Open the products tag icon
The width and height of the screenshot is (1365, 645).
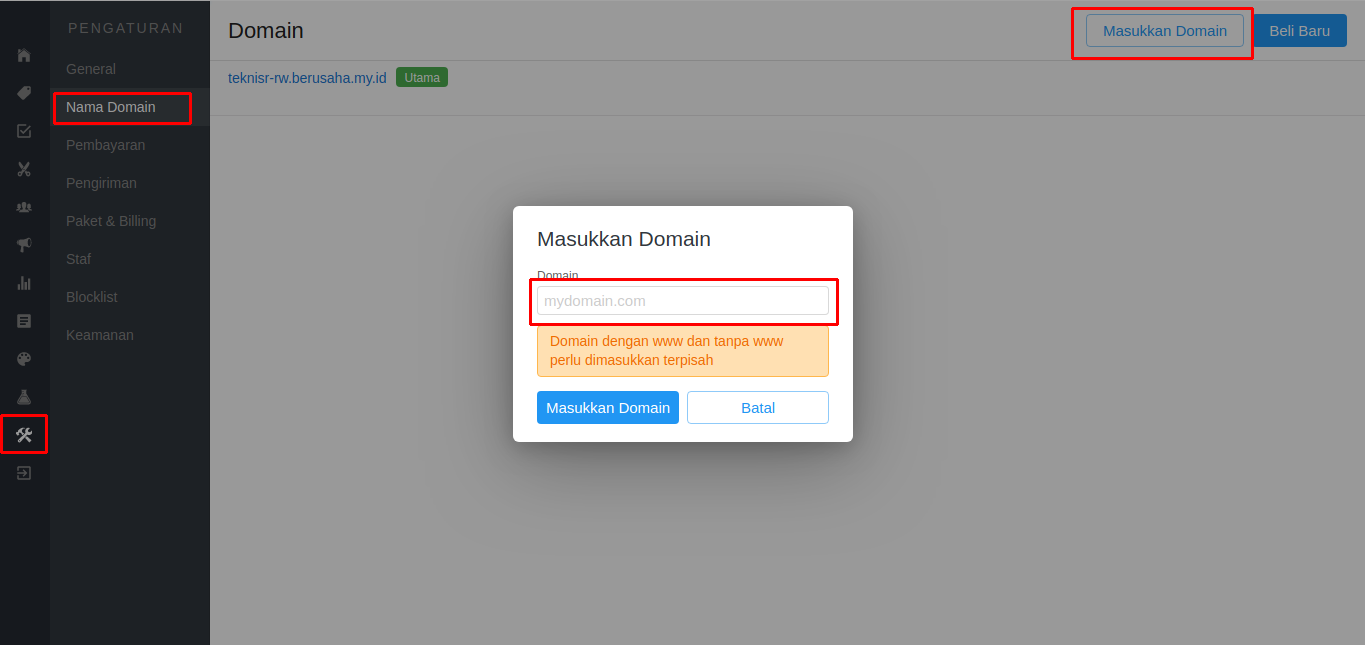tap(24, 93)
